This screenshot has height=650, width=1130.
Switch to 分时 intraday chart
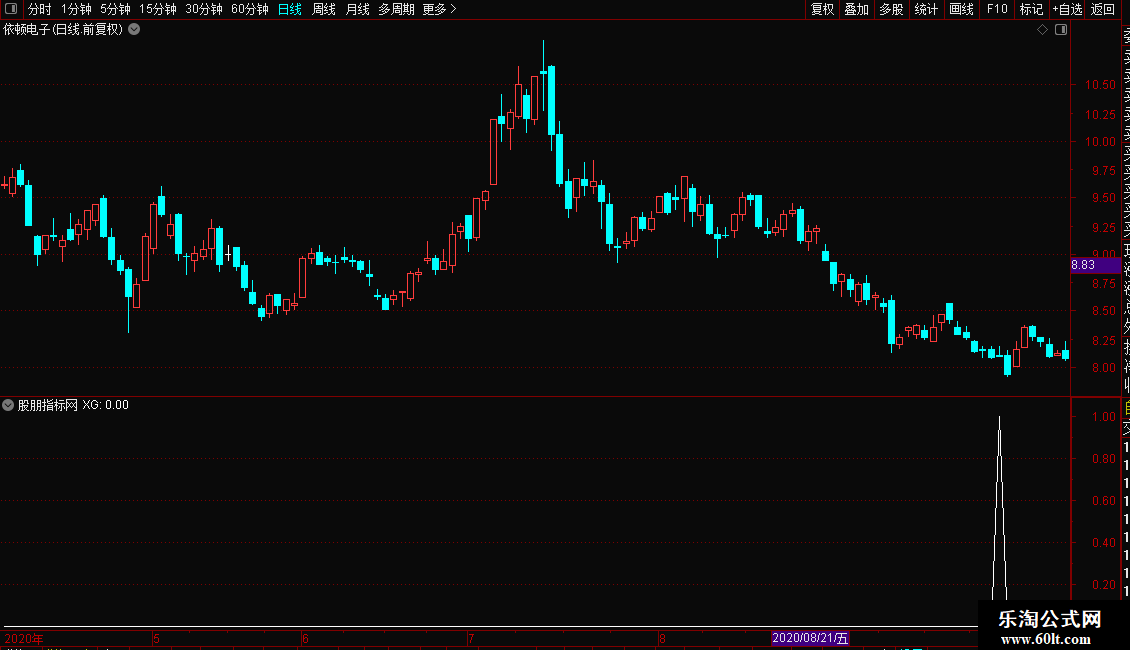pos(40,9)
